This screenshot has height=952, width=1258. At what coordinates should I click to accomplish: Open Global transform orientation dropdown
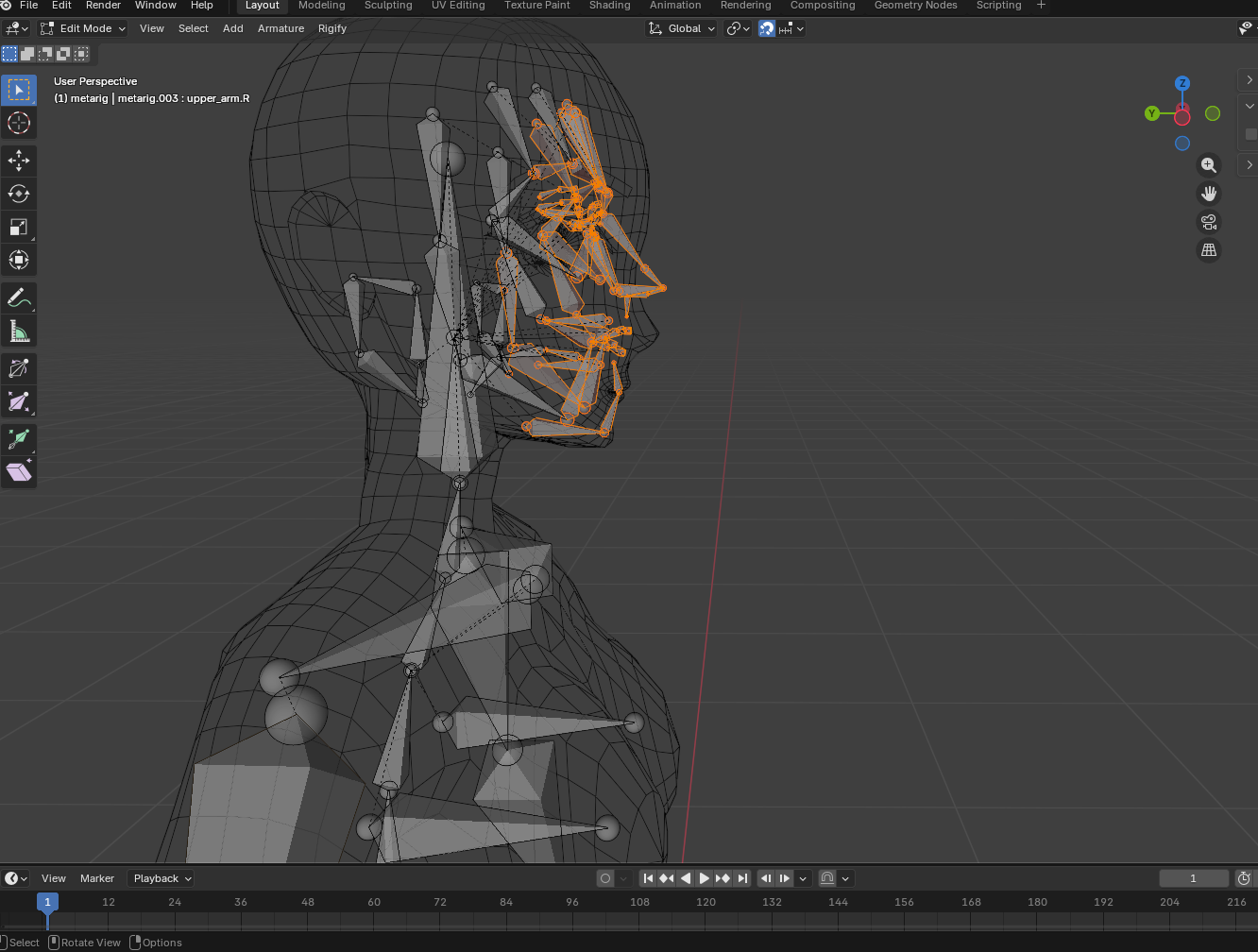tap(682, 28)
